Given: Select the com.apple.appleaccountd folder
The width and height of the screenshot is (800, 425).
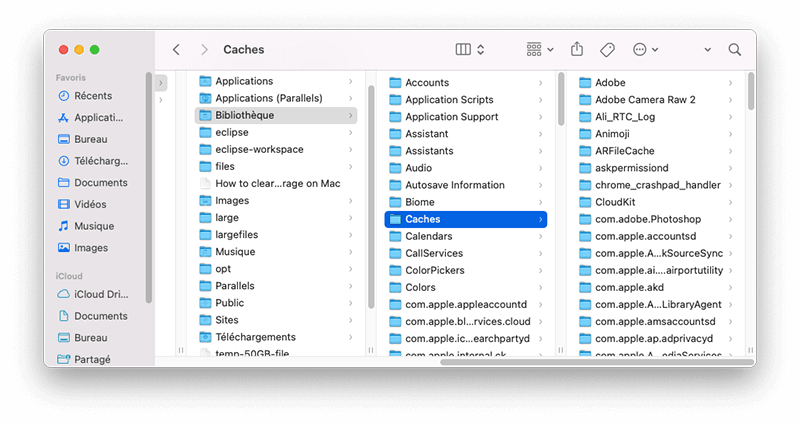Looking at the screenshot, I should click(465, 305).
